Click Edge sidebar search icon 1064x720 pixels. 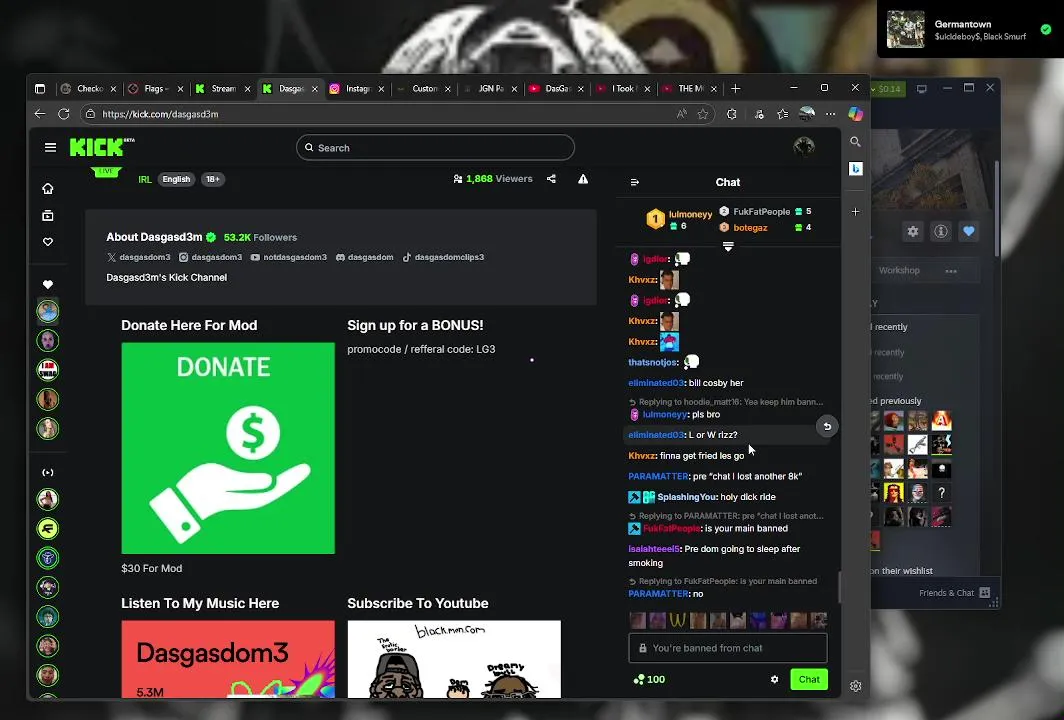point(855,142)
